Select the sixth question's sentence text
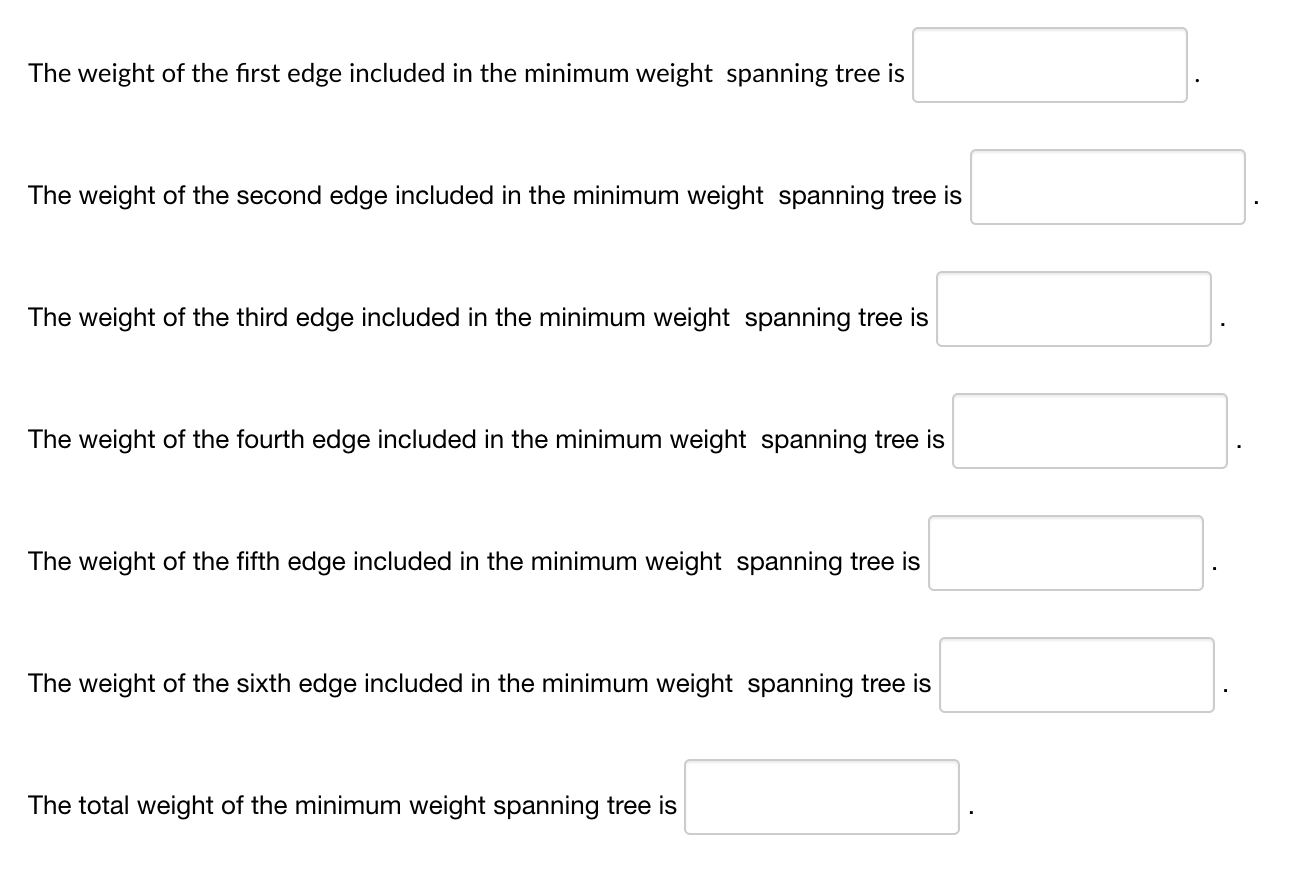The height and width of the screenshot is (888, 1314). click(x=479, y=683)
